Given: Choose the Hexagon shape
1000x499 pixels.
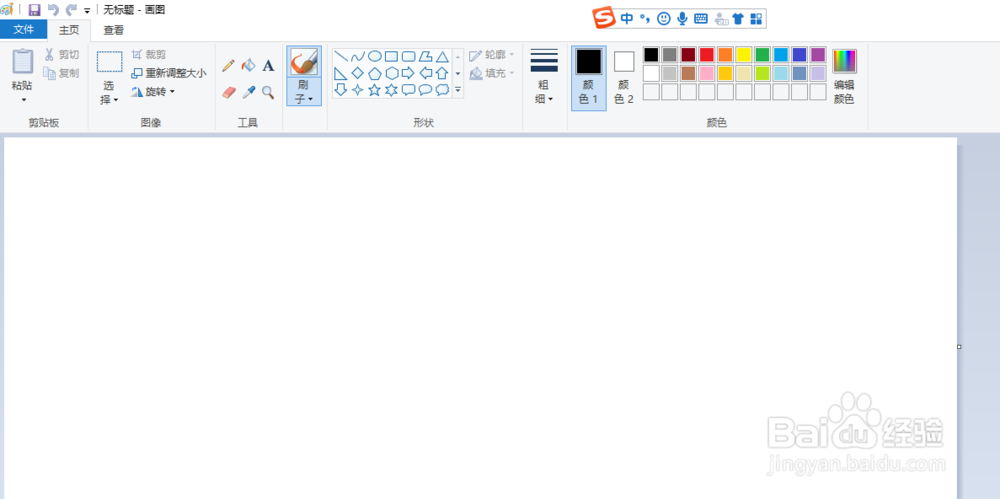Looking at the screenshot, I should 392,73.
